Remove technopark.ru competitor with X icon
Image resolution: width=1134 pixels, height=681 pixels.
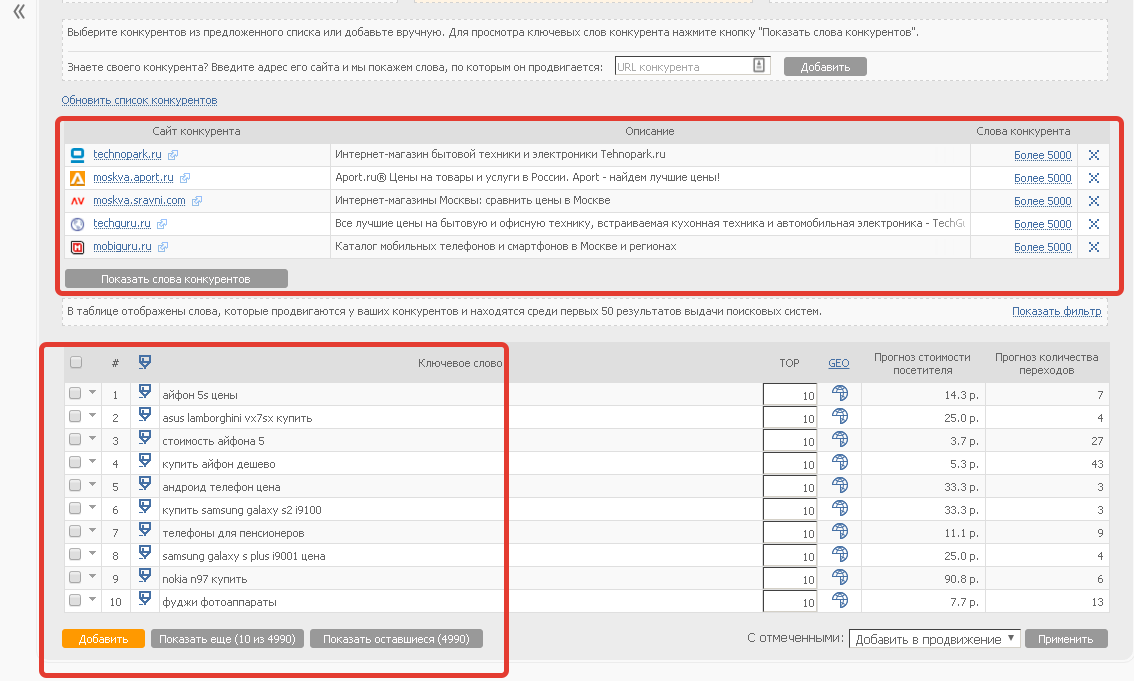point(1093,155)
